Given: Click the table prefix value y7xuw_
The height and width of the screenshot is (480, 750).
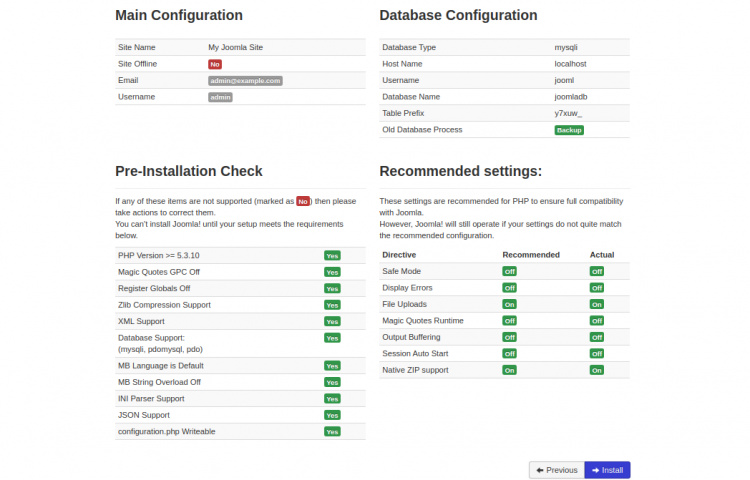Looking at the screenshot, I should tap(568, 113).
